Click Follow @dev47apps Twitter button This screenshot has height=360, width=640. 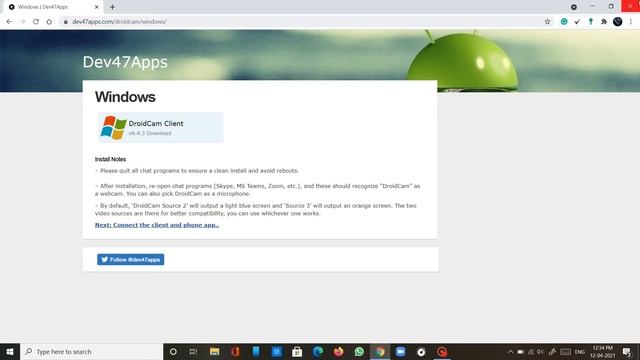point(131,260)
